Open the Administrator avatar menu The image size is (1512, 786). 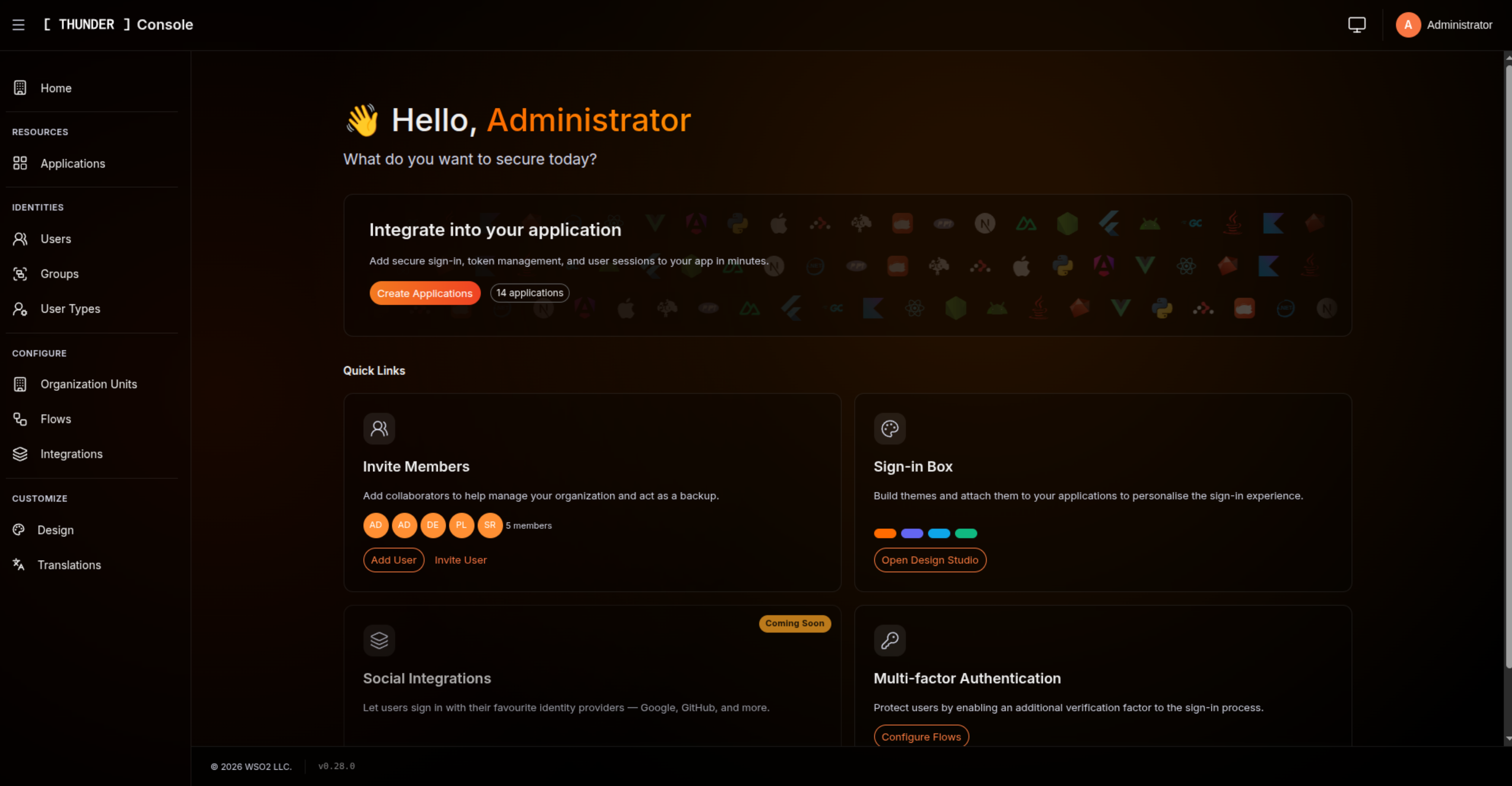point(1444,25)
